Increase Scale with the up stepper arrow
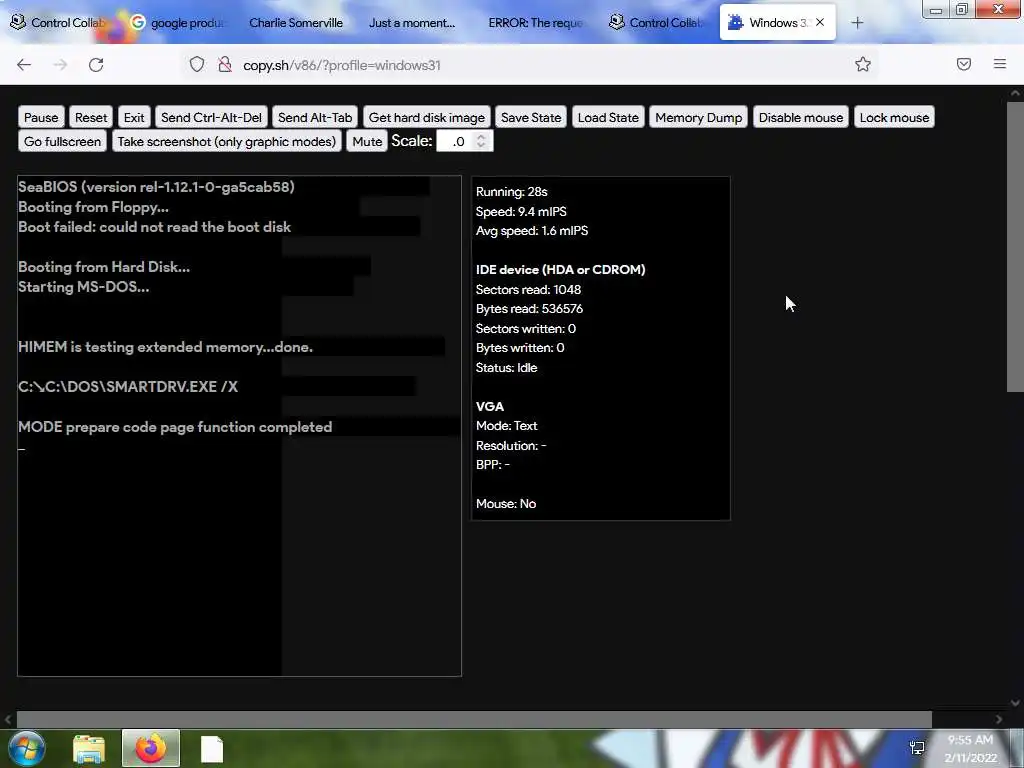The image size is (1024, 768). click(481, 136)
